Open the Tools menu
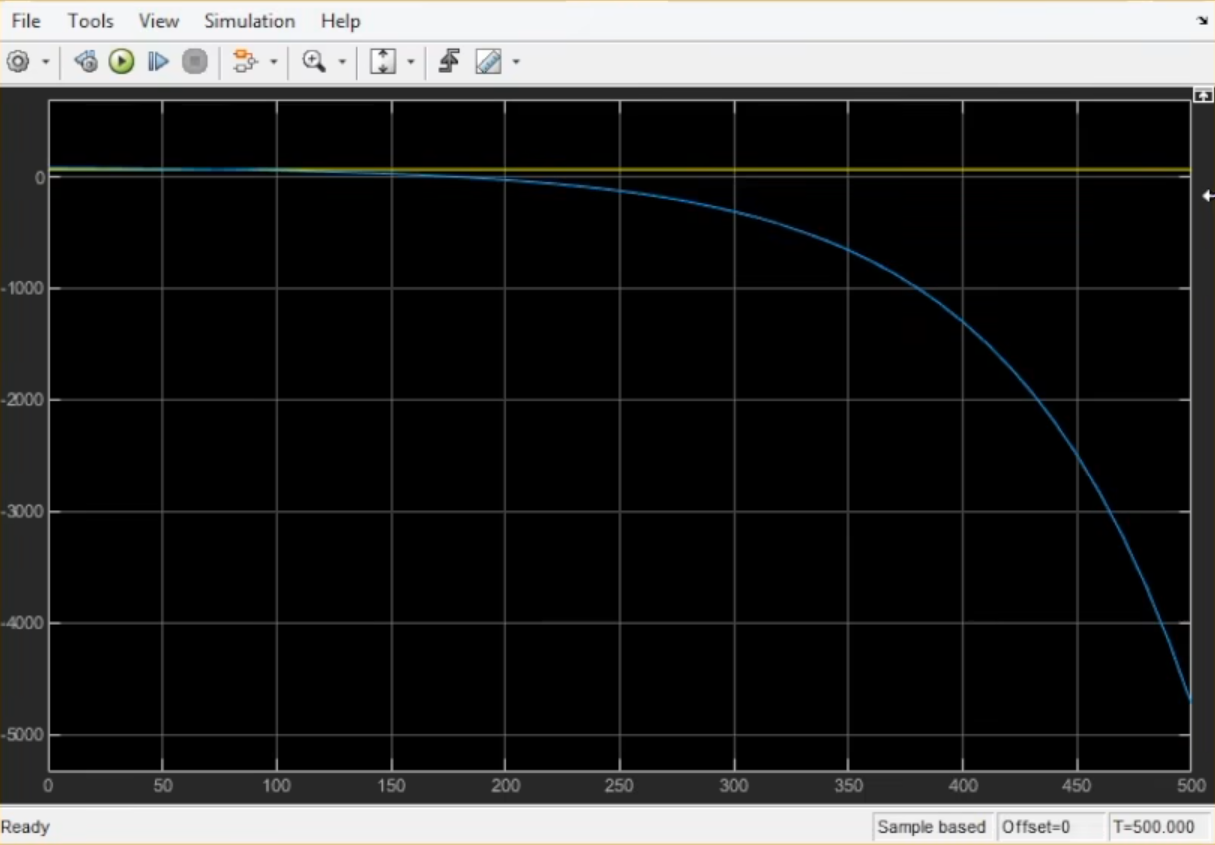The image size is (1215, 845). [x=91, y=21]
